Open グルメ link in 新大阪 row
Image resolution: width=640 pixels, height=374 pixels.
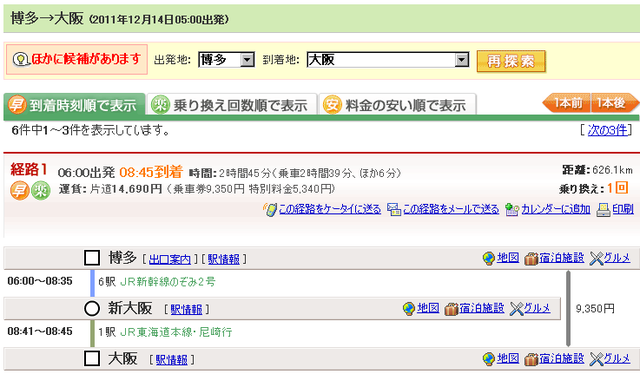point(537,308)
